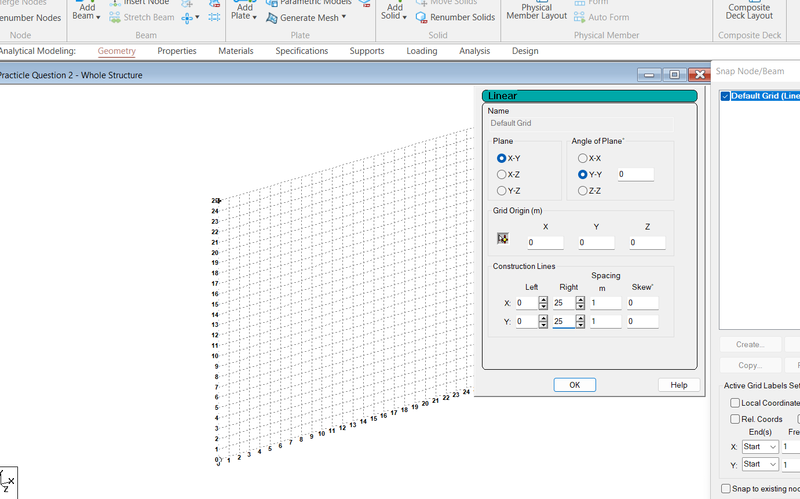Enable Rel. Coords checkbox

tap(735, 419)
